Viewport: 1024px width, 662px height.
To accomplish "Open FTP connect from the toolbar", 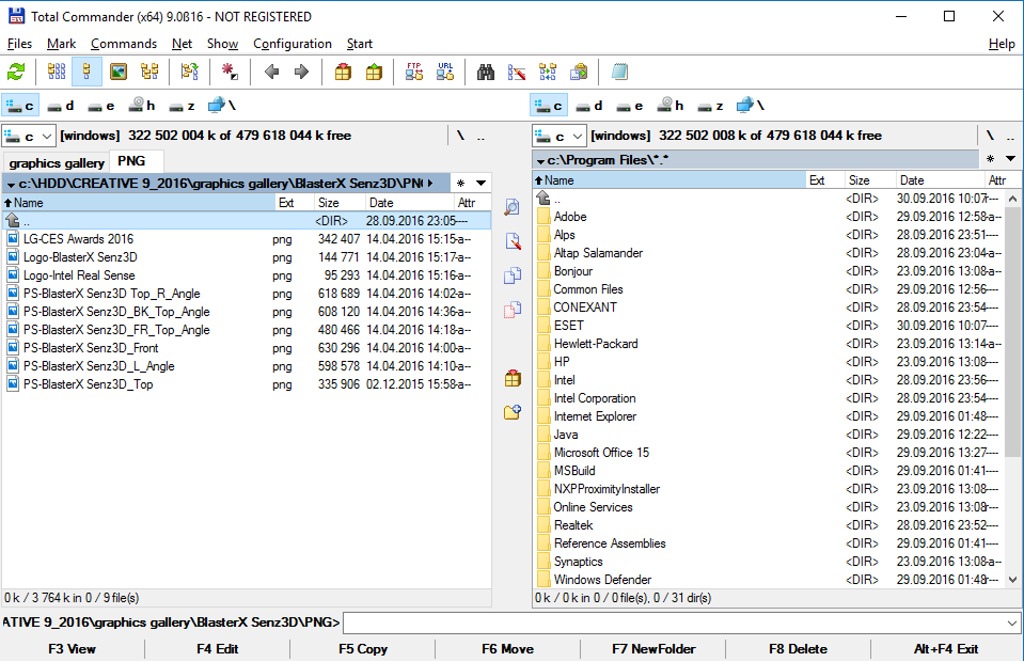I will (414, 72).
